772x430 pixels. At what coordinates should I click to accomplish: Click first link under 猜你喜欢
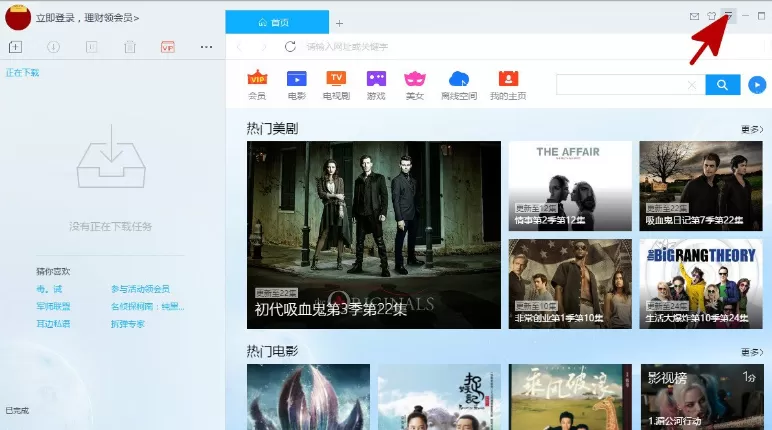point(49,289)
